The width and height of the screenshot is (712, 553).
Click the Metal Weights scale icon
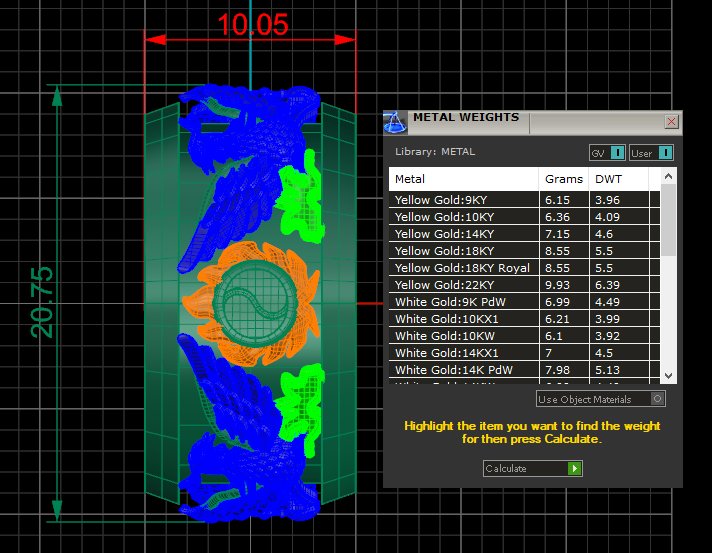(x=395, y=123)
